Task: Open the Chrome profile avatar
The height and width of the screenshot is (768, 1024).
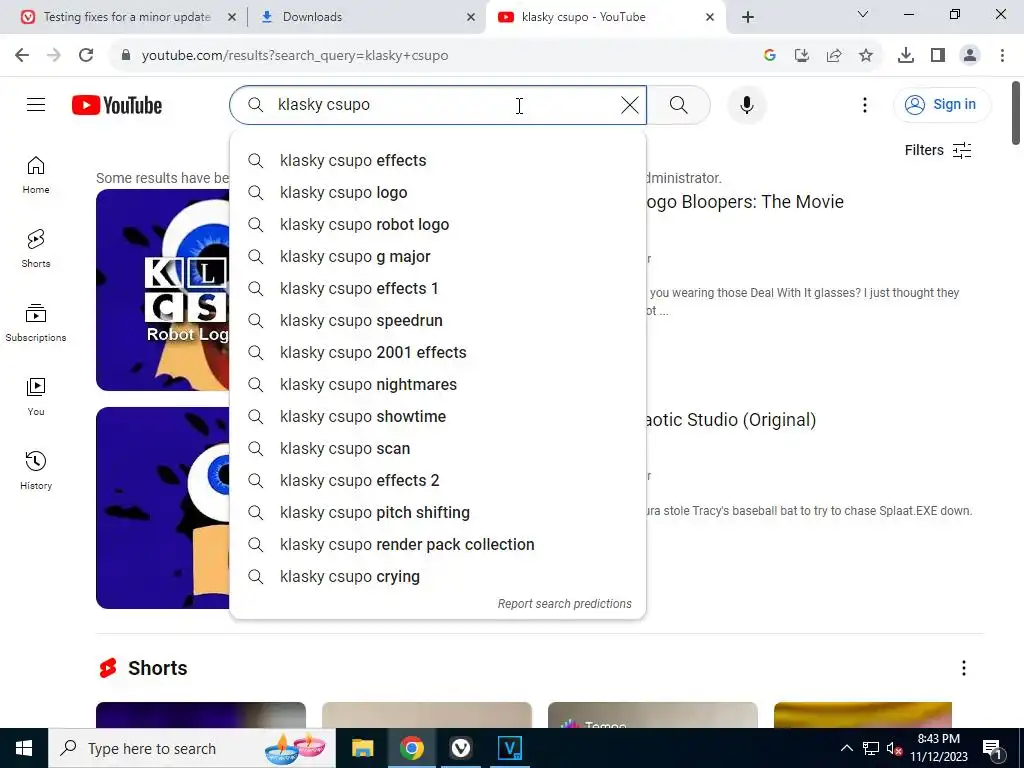Action: coord(970,56)
